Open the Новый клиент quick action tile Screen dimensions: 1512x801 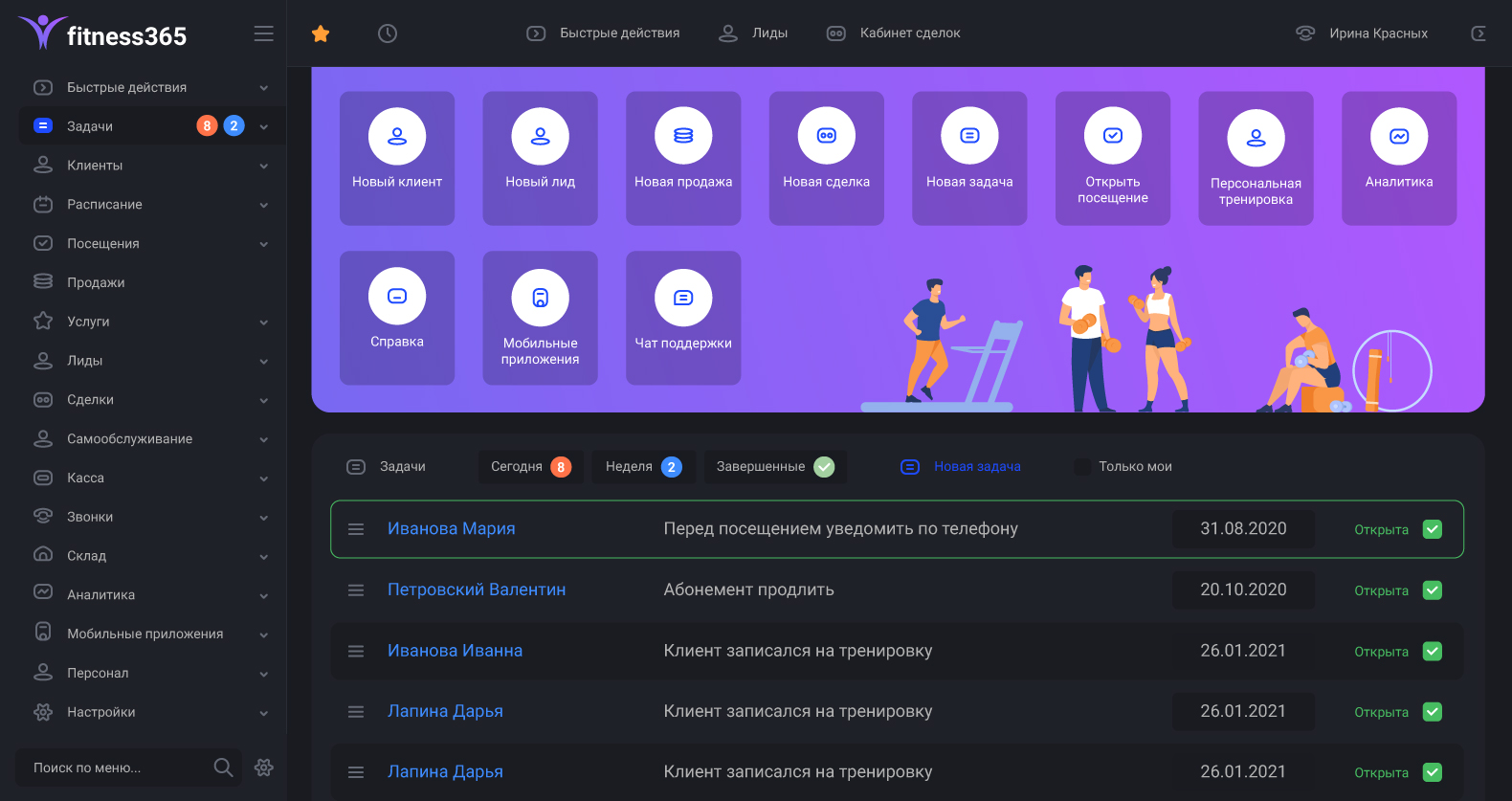[397, 159]
